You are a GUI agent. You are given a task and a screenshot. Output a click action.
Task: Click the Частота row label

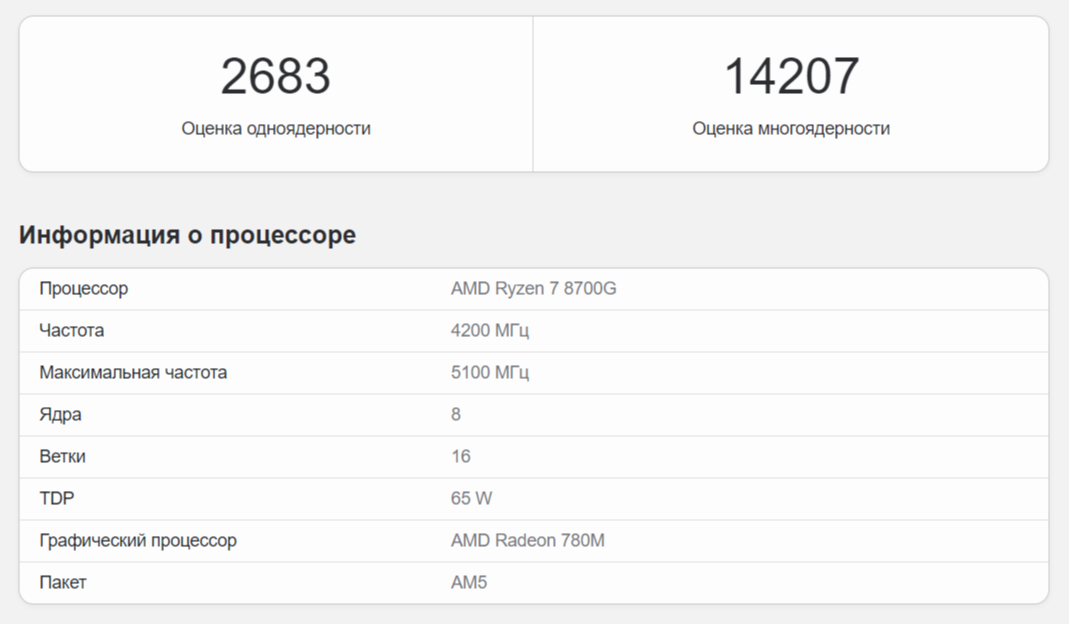tap(72, 331)
